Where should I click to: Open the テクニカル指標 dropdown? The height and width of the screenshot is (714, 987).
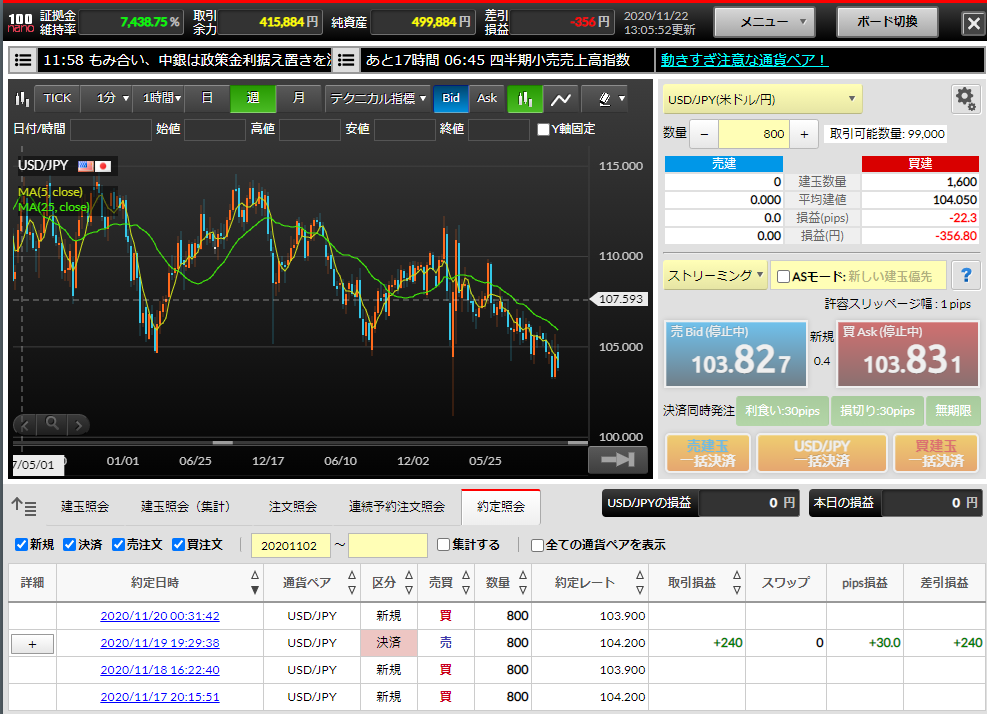coord(378,98)
